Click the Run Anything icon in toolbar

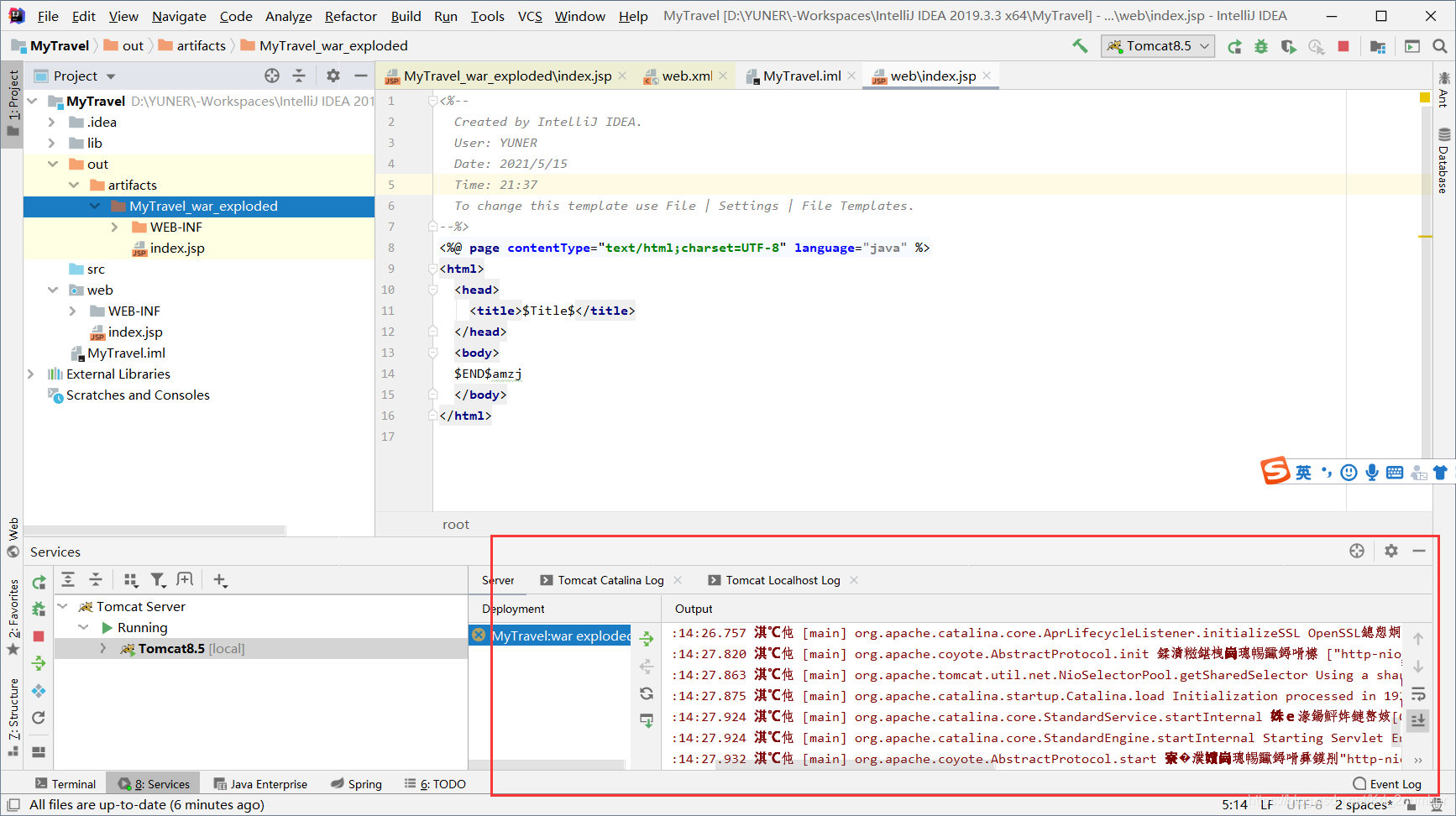point(1412,47)
